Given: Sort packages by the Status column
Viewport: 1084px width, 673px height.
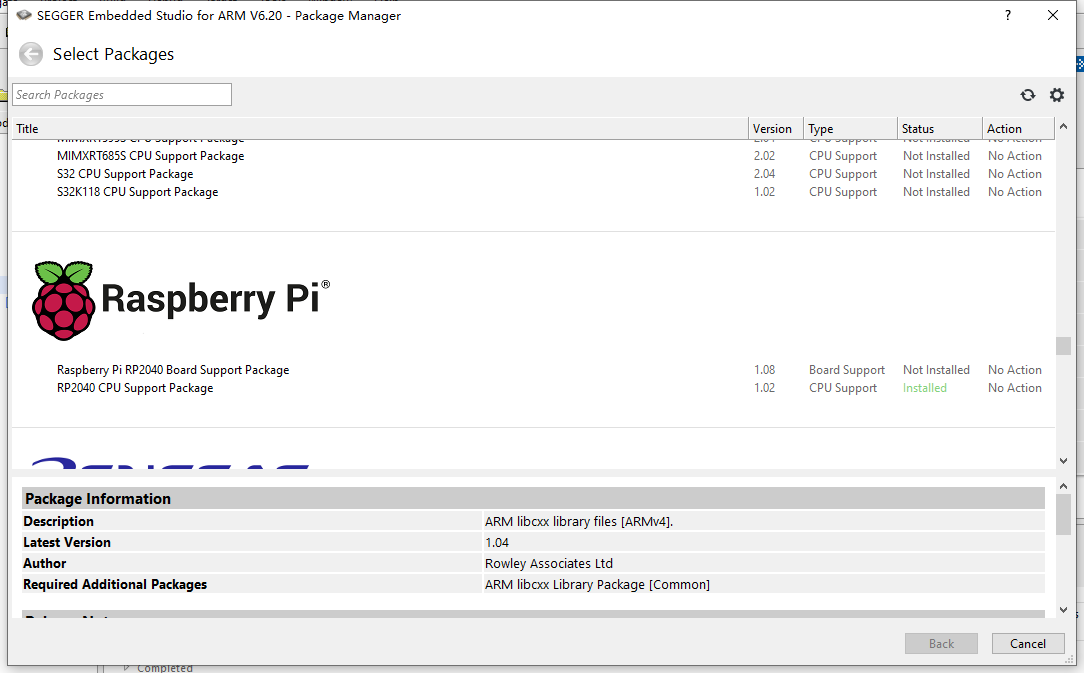Looking at the screenshot, I should pos(940,129).
